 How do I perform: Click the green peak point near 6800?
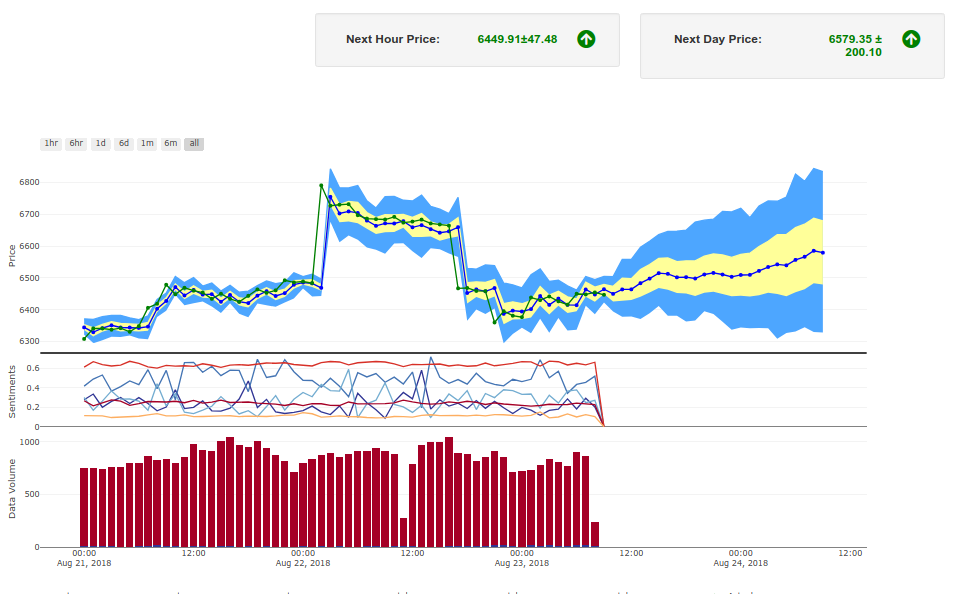click(321, 186)
